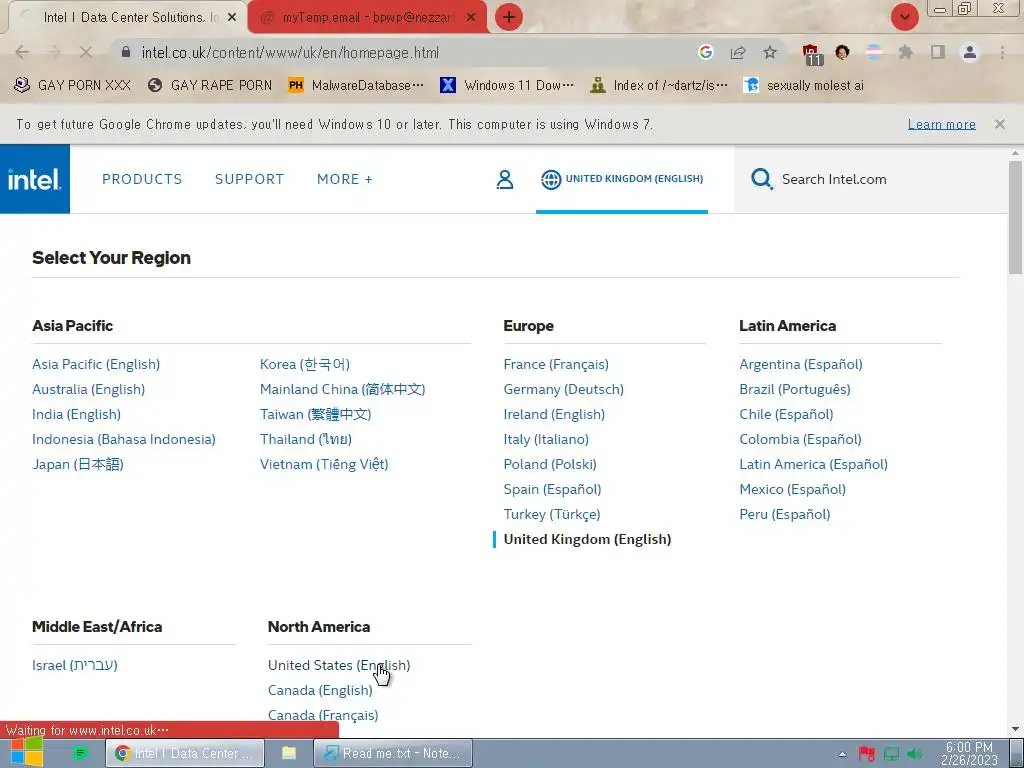
Task: Click the address bar URL
Action: click(x=290, y=53)
